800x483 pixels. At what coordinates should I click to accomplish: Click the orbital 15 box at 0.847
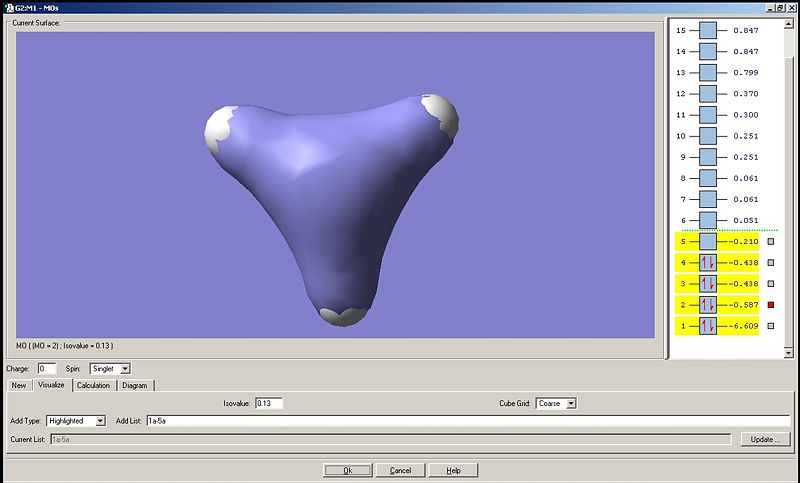708,30
